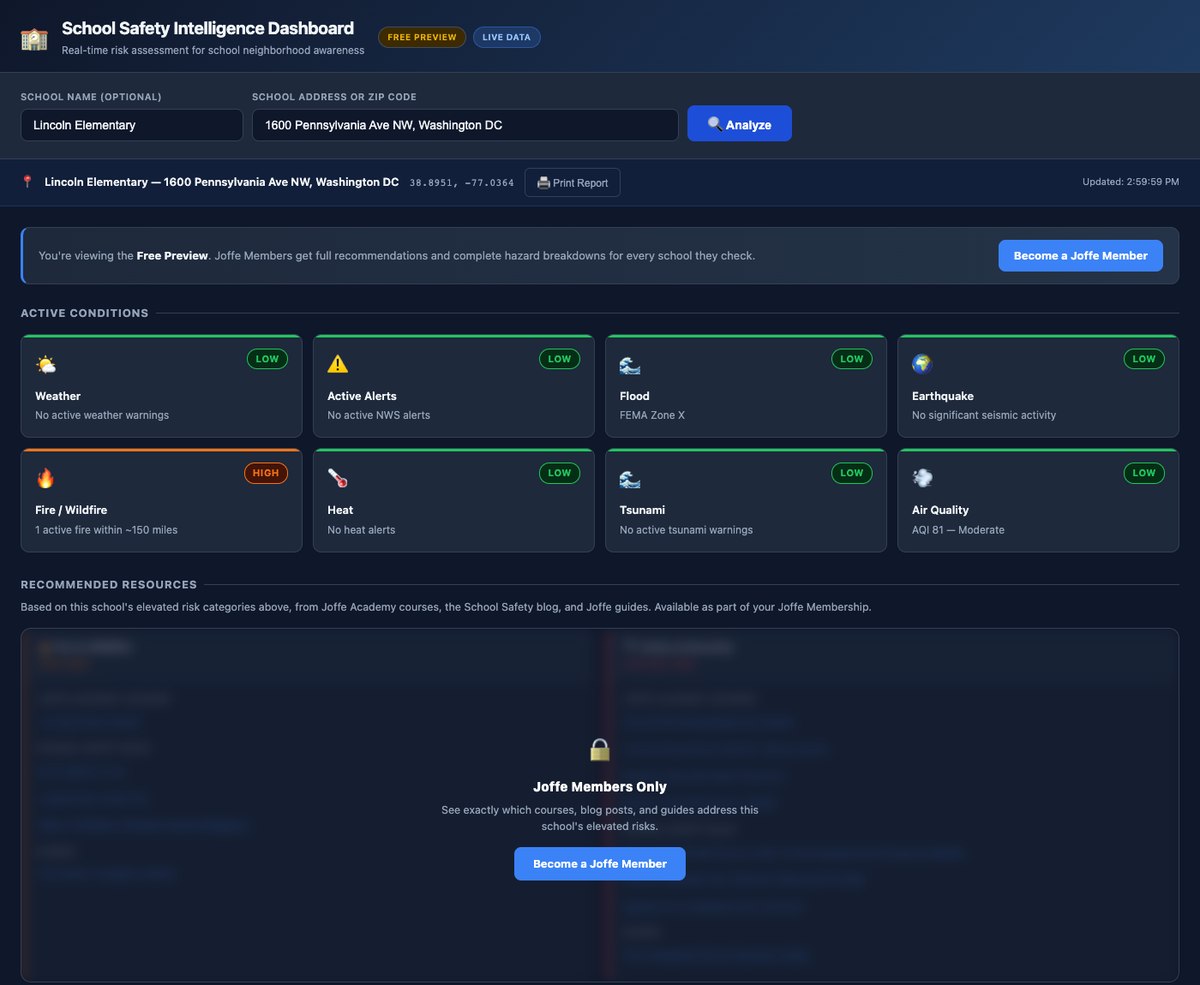Click the Flood wave icon
1200x985 pixels.
tap(630, 365)
